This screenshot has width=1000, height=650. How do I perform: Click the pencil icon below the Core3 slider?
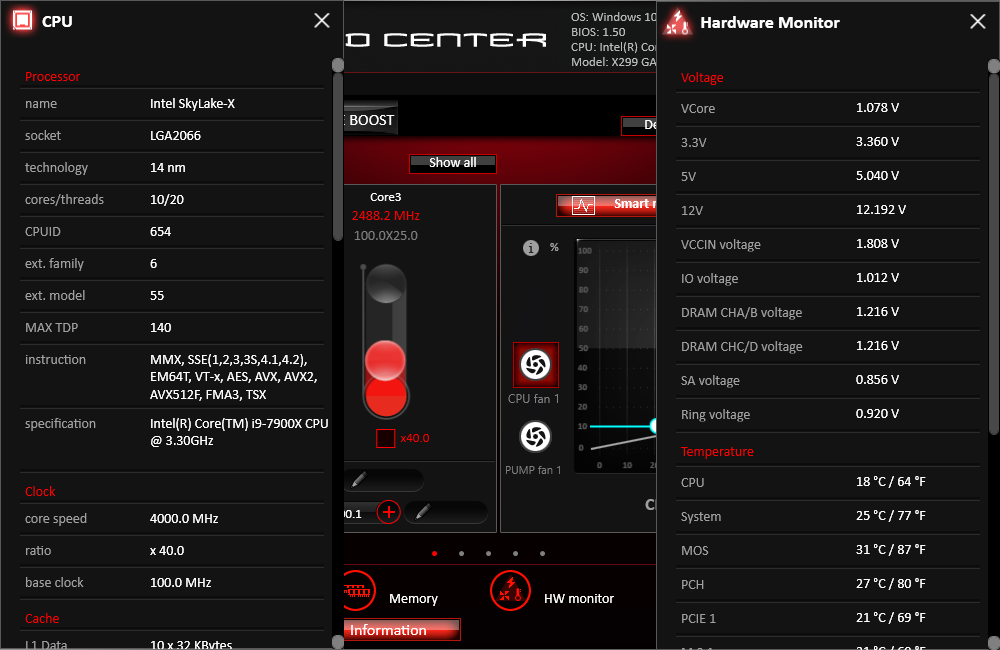pos(359,480)
